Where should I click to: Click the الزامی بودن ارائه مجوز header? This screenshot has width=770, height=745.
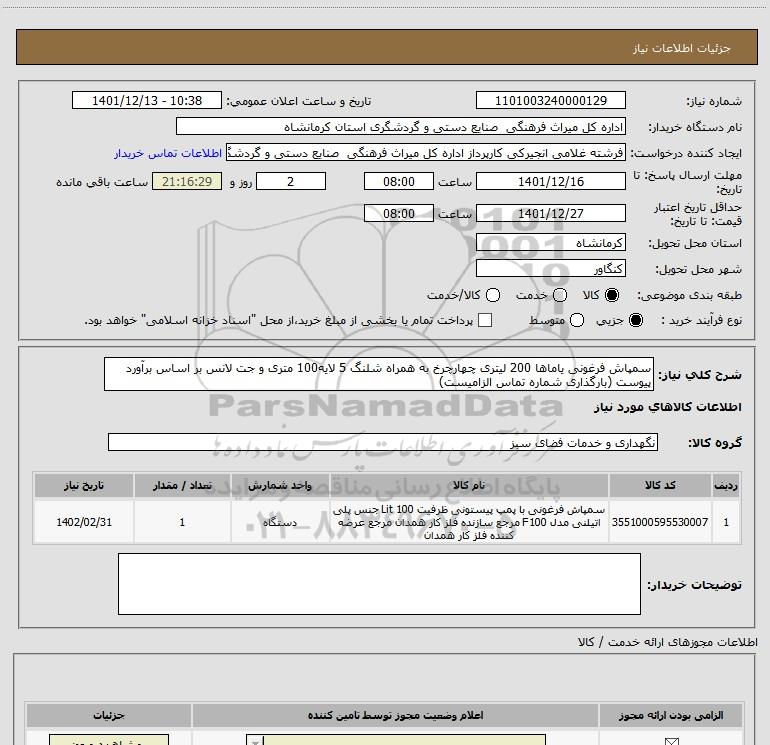tap(671, 715)
